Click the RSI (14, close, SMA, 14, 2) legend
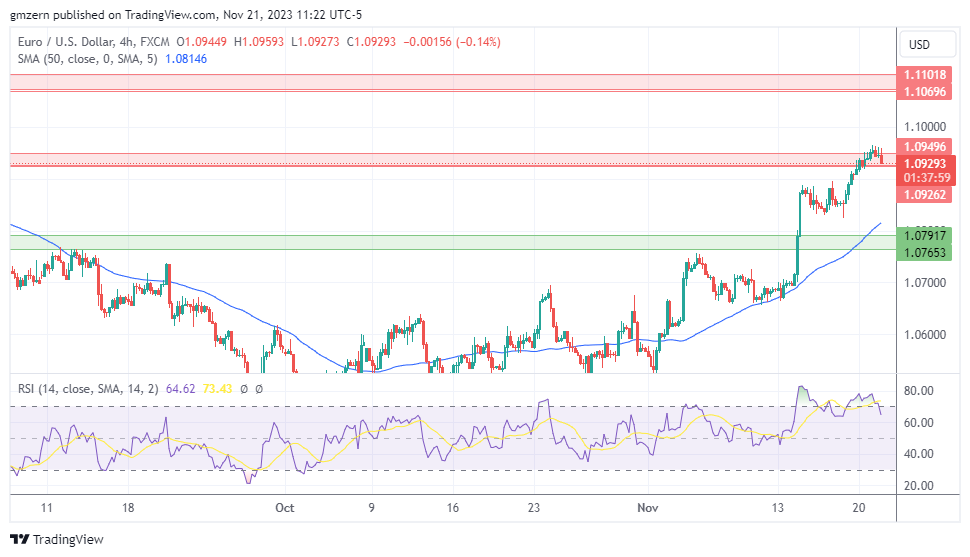The width and height of the screenshot is (970, 557). point(88,389)
